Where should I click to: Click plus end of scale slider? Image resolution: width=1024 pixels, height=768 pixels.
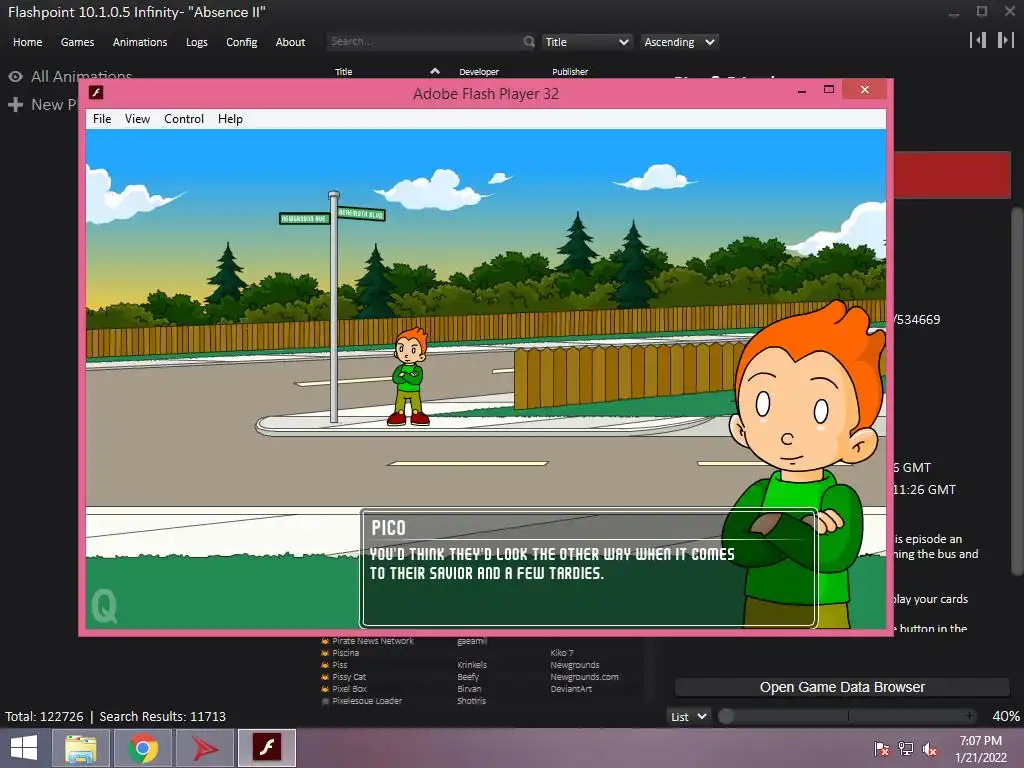click(970, 716)
